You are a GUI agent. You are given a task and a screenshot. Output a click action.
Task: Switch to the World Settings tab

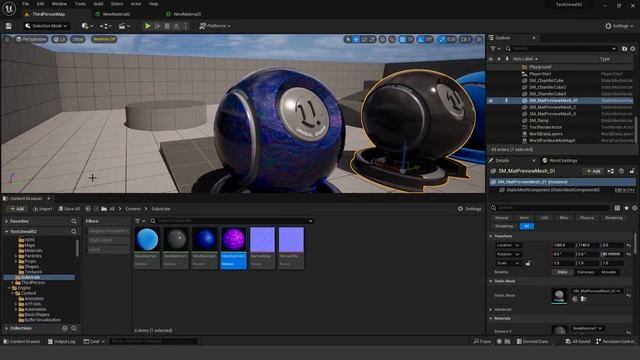pos(562,161)
